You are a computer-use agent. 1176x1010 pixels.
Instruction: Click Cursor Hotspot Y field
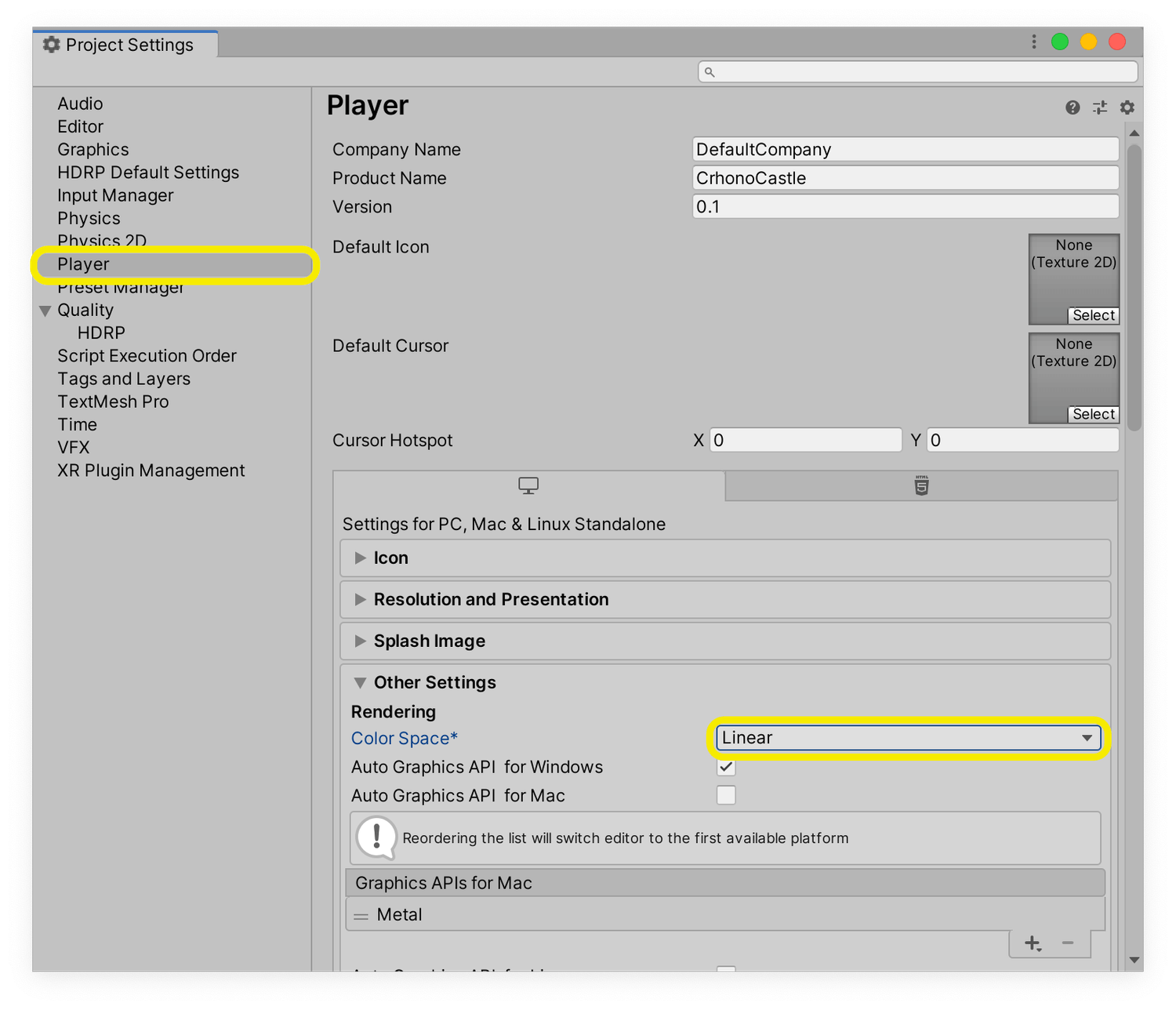click(x=1022, y=440)
